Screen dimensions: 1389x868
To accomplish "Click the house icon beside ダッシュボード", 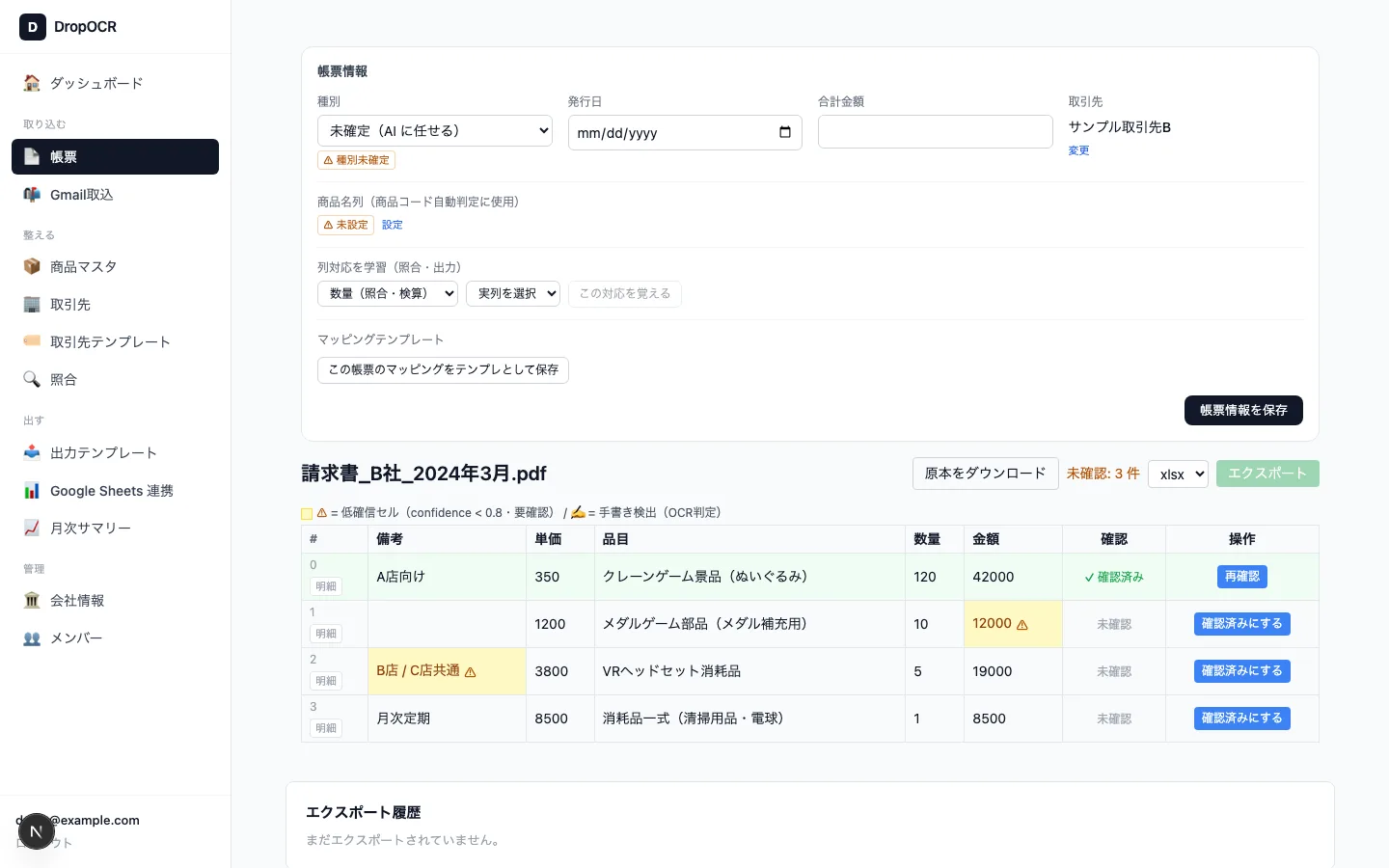I will pos(32,83).
